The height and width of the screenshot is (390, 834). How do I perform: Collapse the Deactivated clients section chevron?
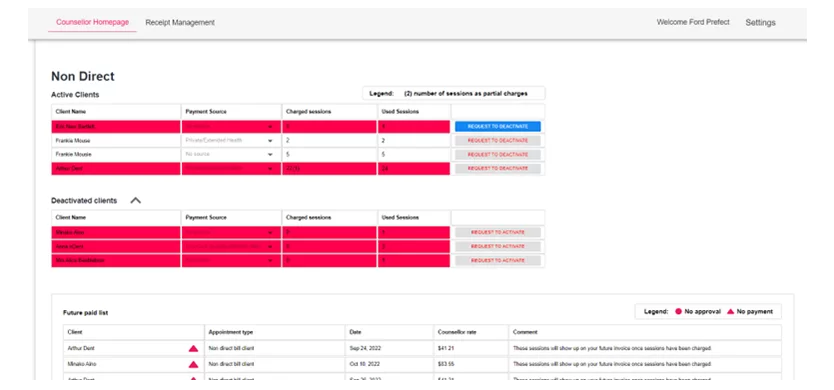(136, 201)
